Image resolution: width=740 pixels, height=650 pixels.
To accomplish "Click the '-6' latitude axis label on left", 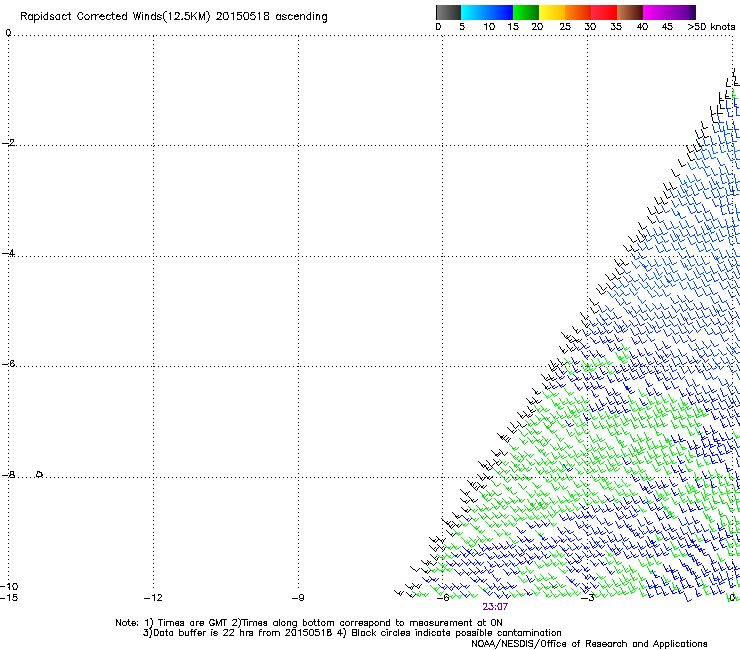I will 8,363.
